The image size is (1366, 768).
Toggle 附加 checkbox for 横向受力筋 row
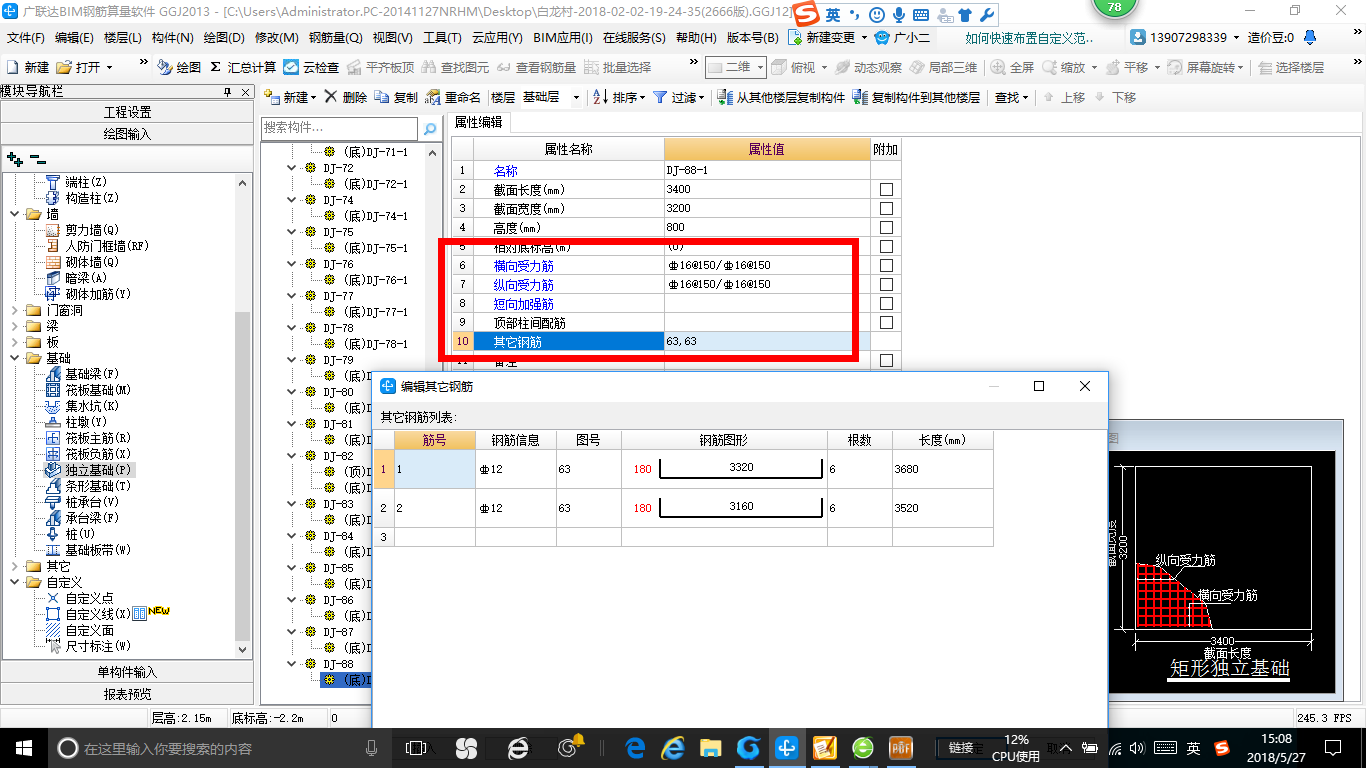point(886,265)
